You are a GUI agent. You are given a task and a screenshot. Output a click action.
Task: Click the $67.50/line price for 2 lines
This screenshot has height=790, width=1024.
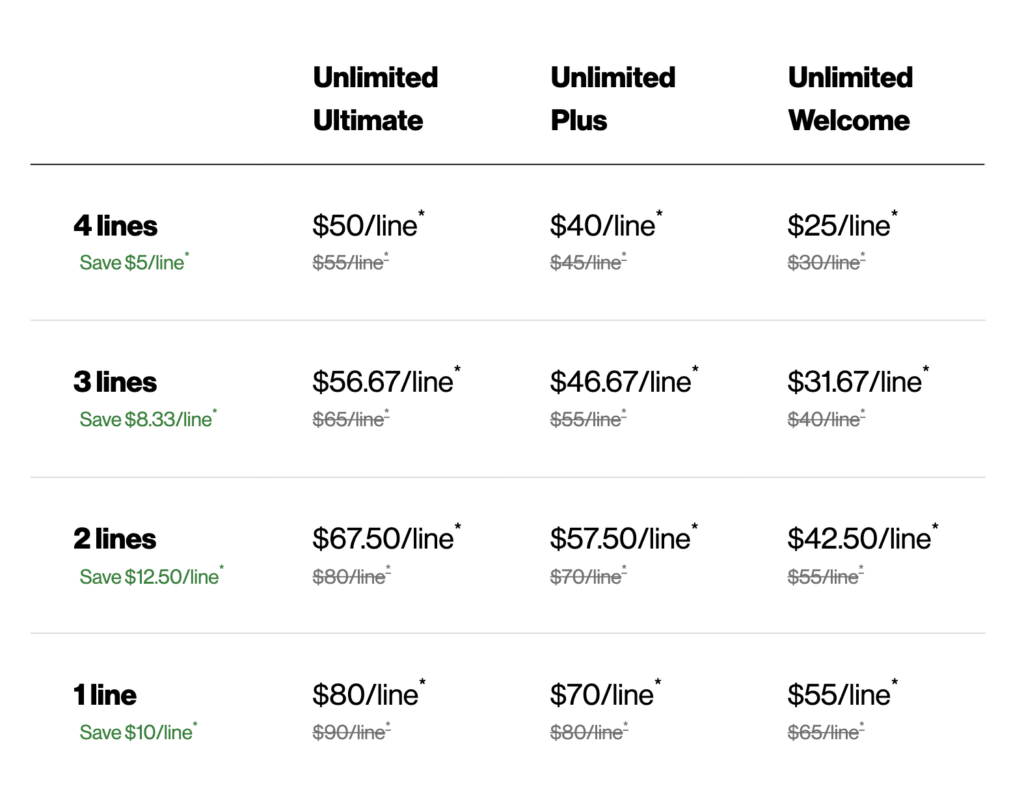(383, 539)
